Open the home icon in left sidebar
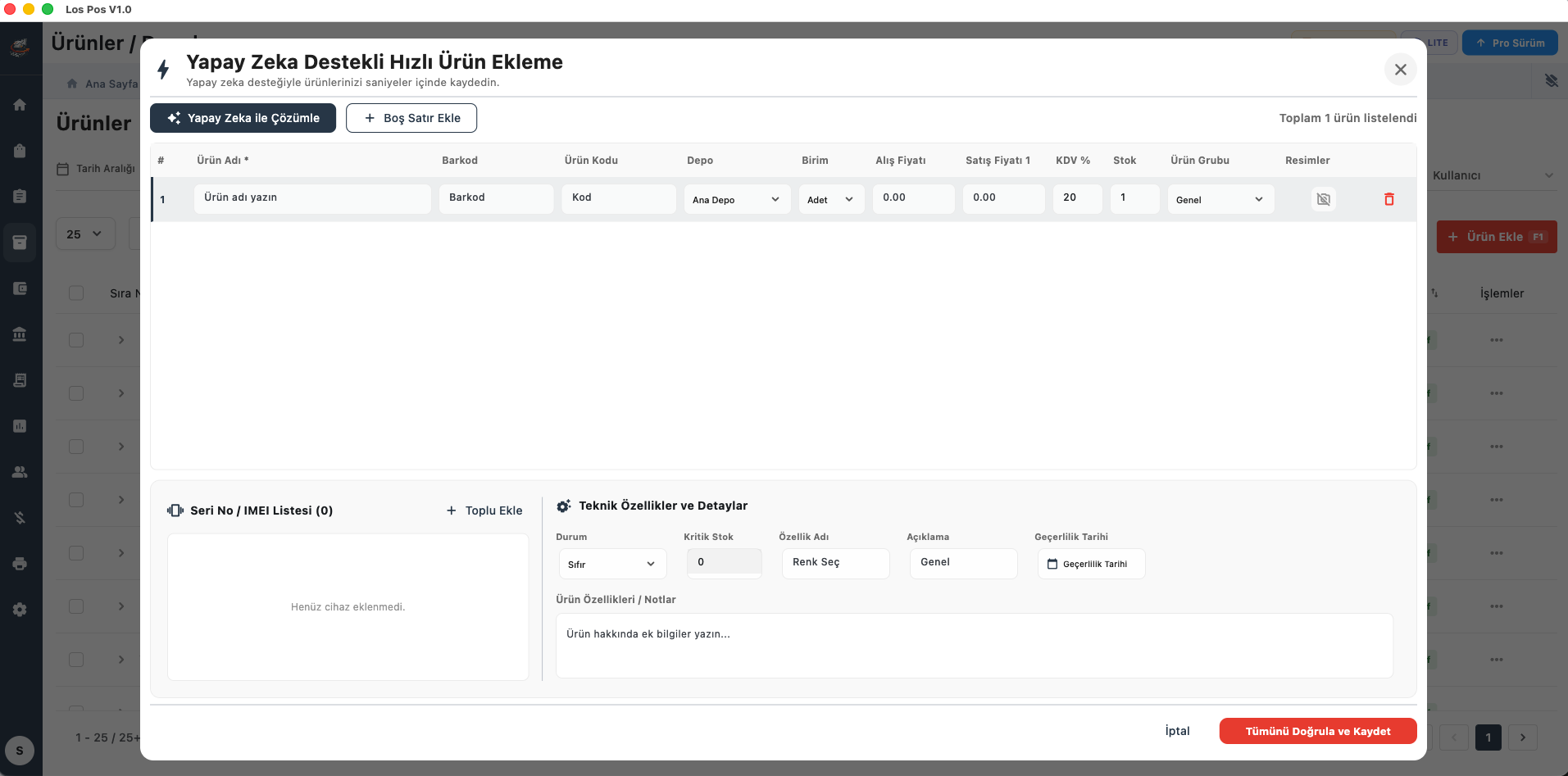This screenshot has height=776, width=1568. pyautogui.click(x=20, y=105)
